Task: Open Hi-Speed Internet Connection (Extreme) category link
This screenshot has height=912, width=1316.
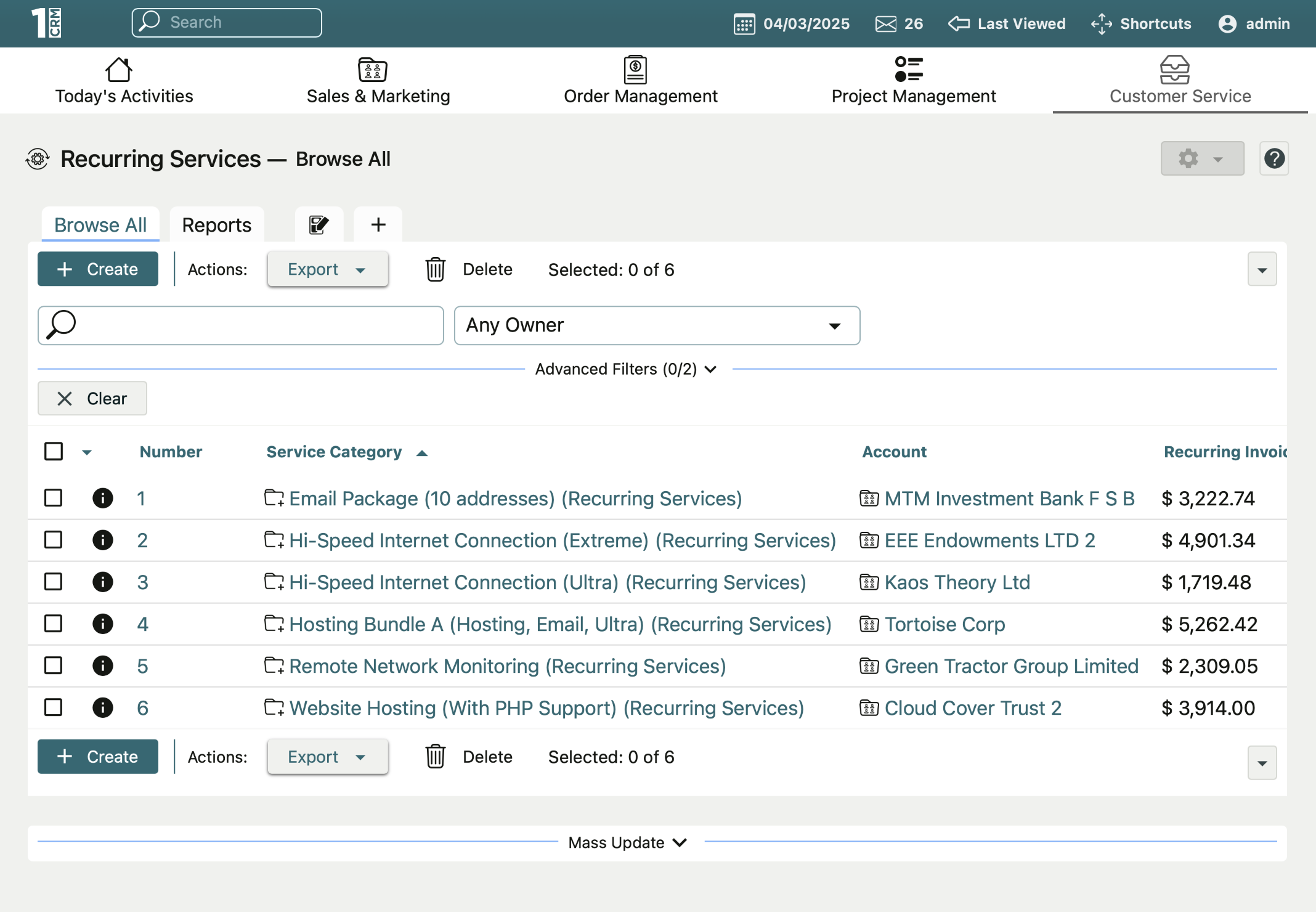Action: tap(563, 540)
